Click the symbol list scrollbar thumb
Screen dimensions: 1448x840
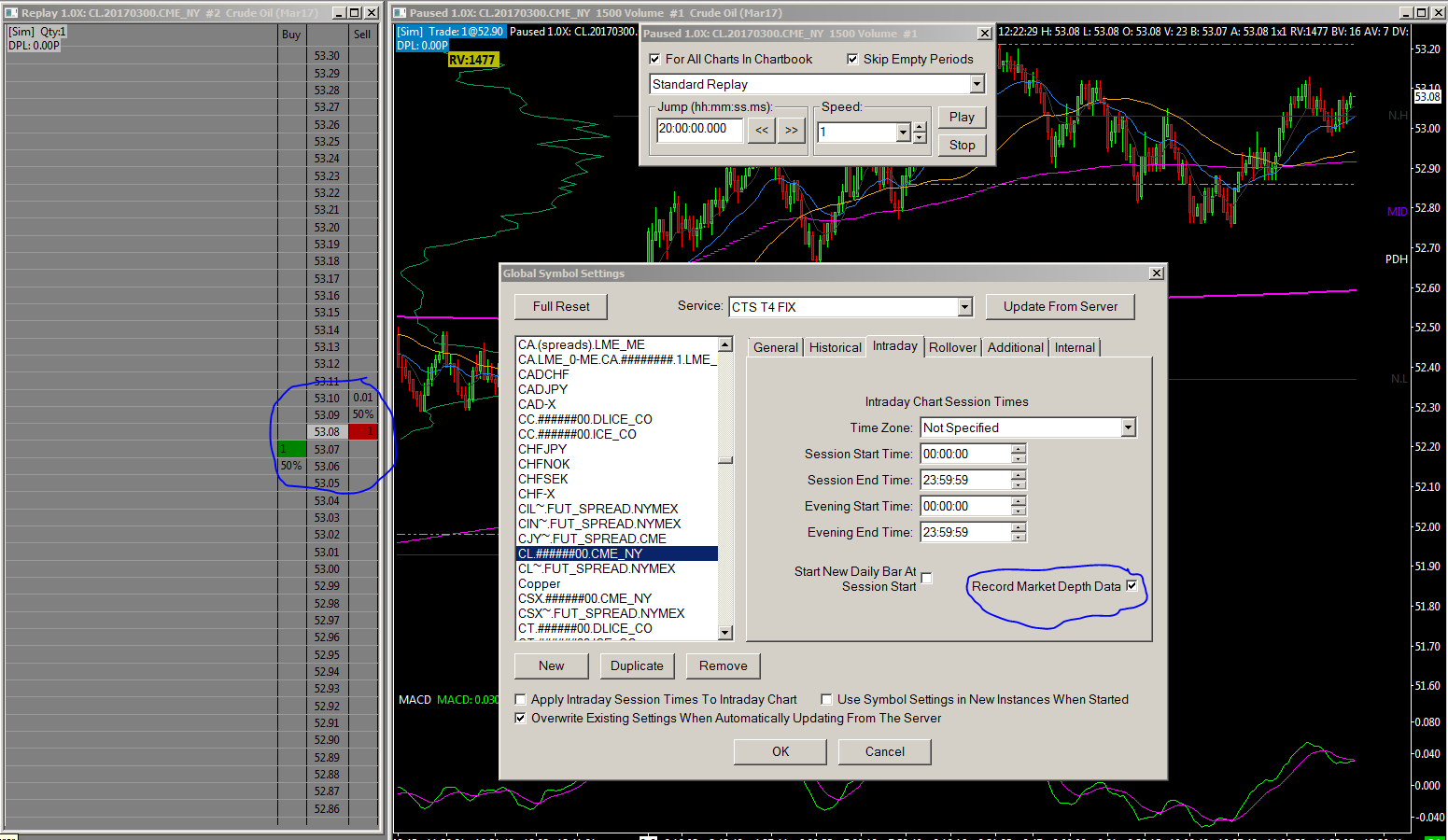tap(725, 460)
